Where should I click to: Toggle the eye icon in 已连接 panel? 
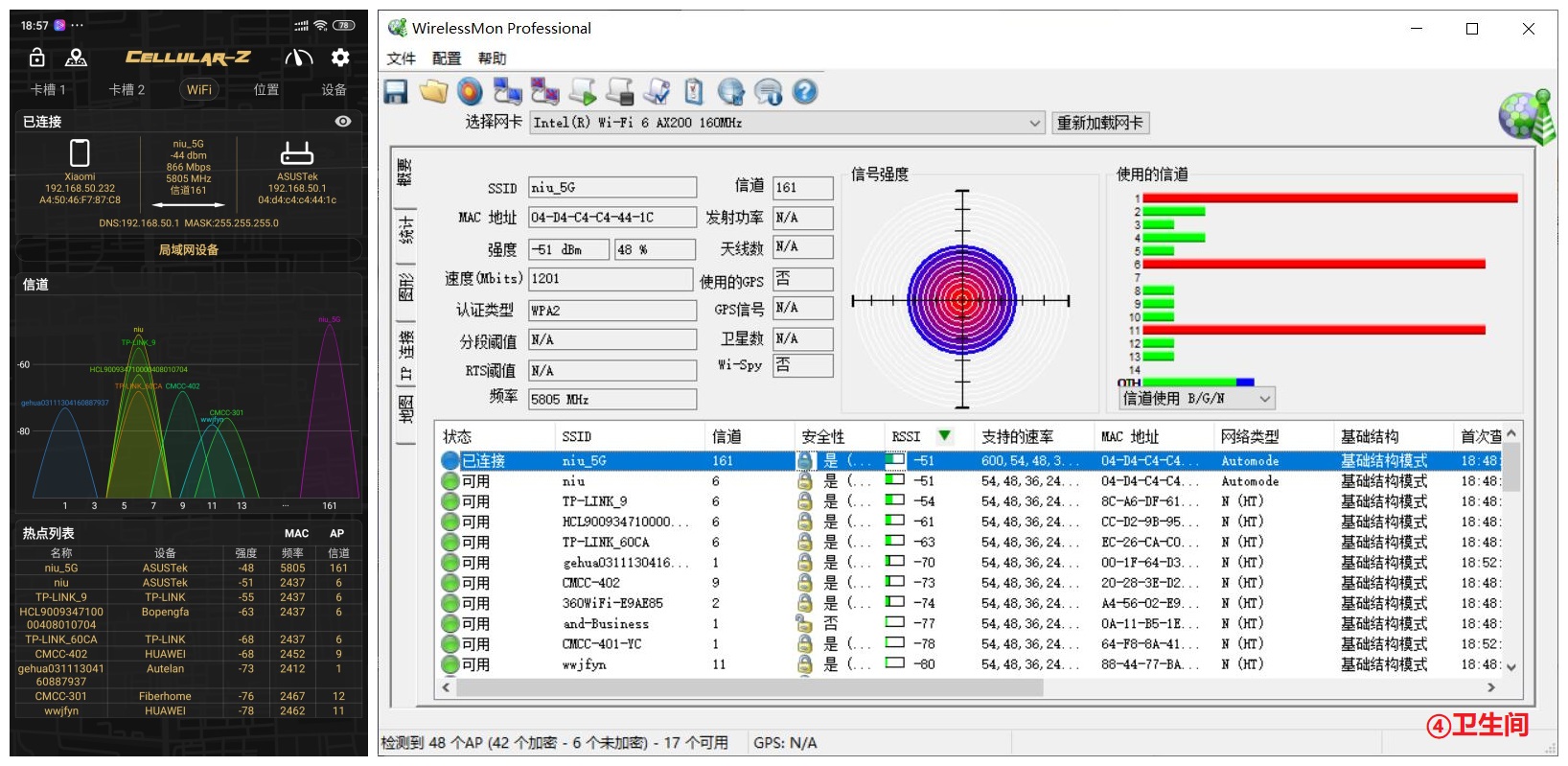pos(343,122)
